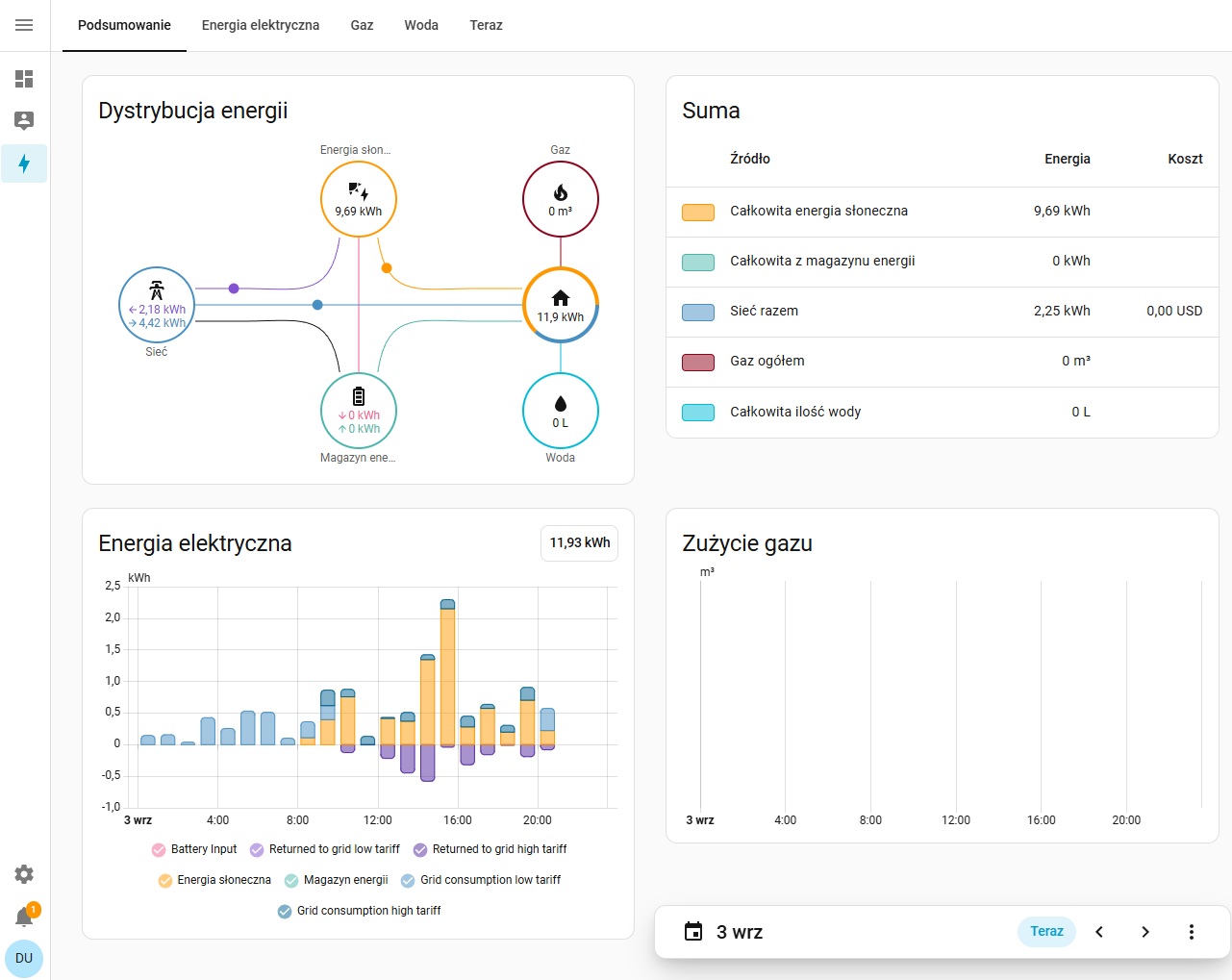Click the Gaz ogółem row label
Viewport: 1232px width, 980px height.
767,361
